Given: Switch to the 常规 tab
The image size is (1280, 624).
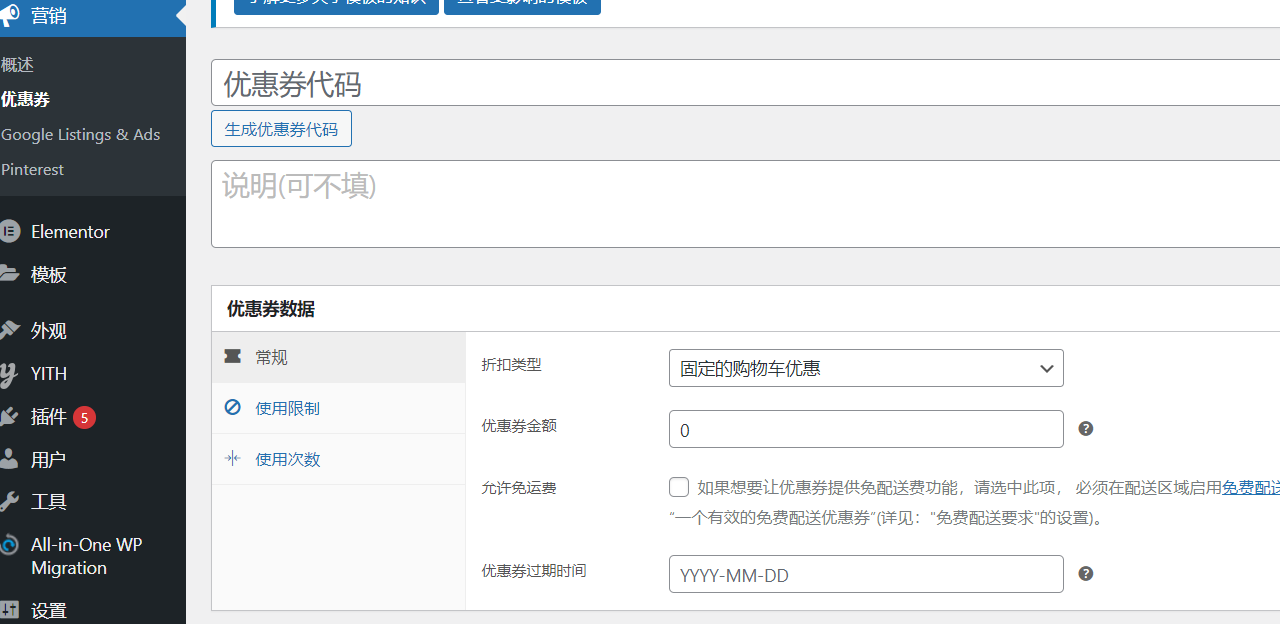Looking at the screenshot, I should pos(339,357).
